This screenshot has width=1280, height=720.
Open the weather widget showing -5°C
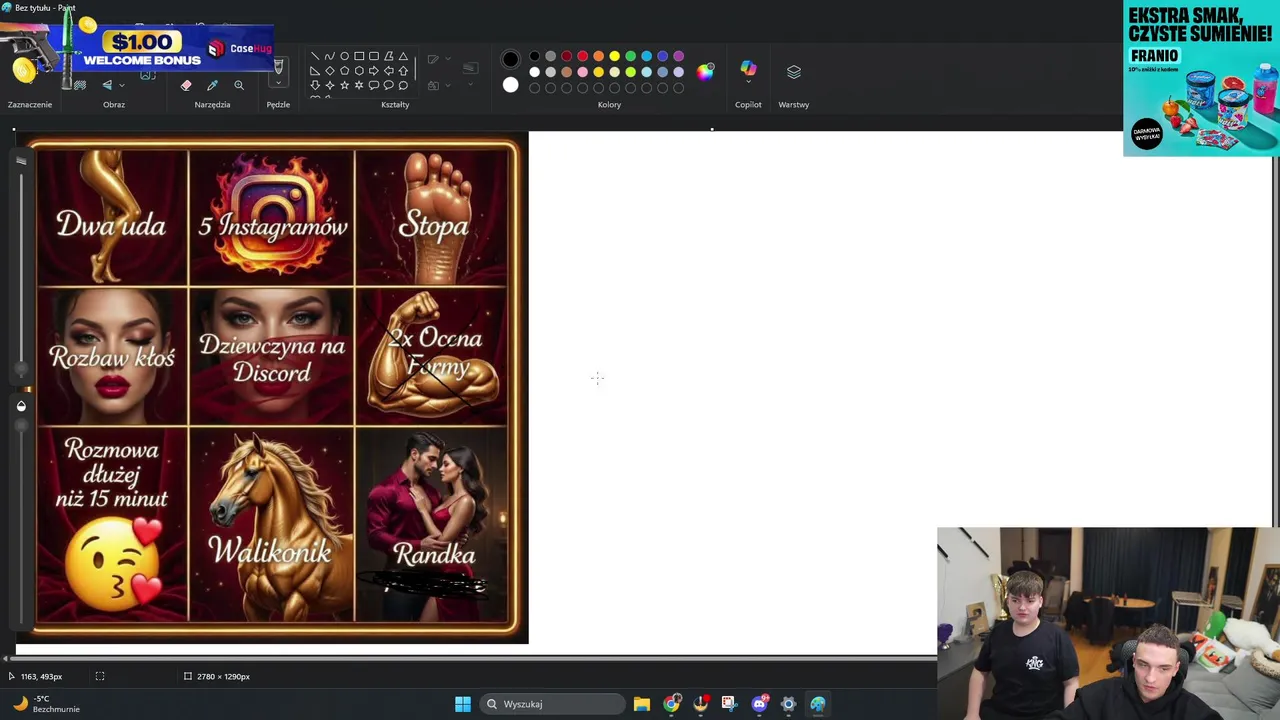[x=45, y=704]
